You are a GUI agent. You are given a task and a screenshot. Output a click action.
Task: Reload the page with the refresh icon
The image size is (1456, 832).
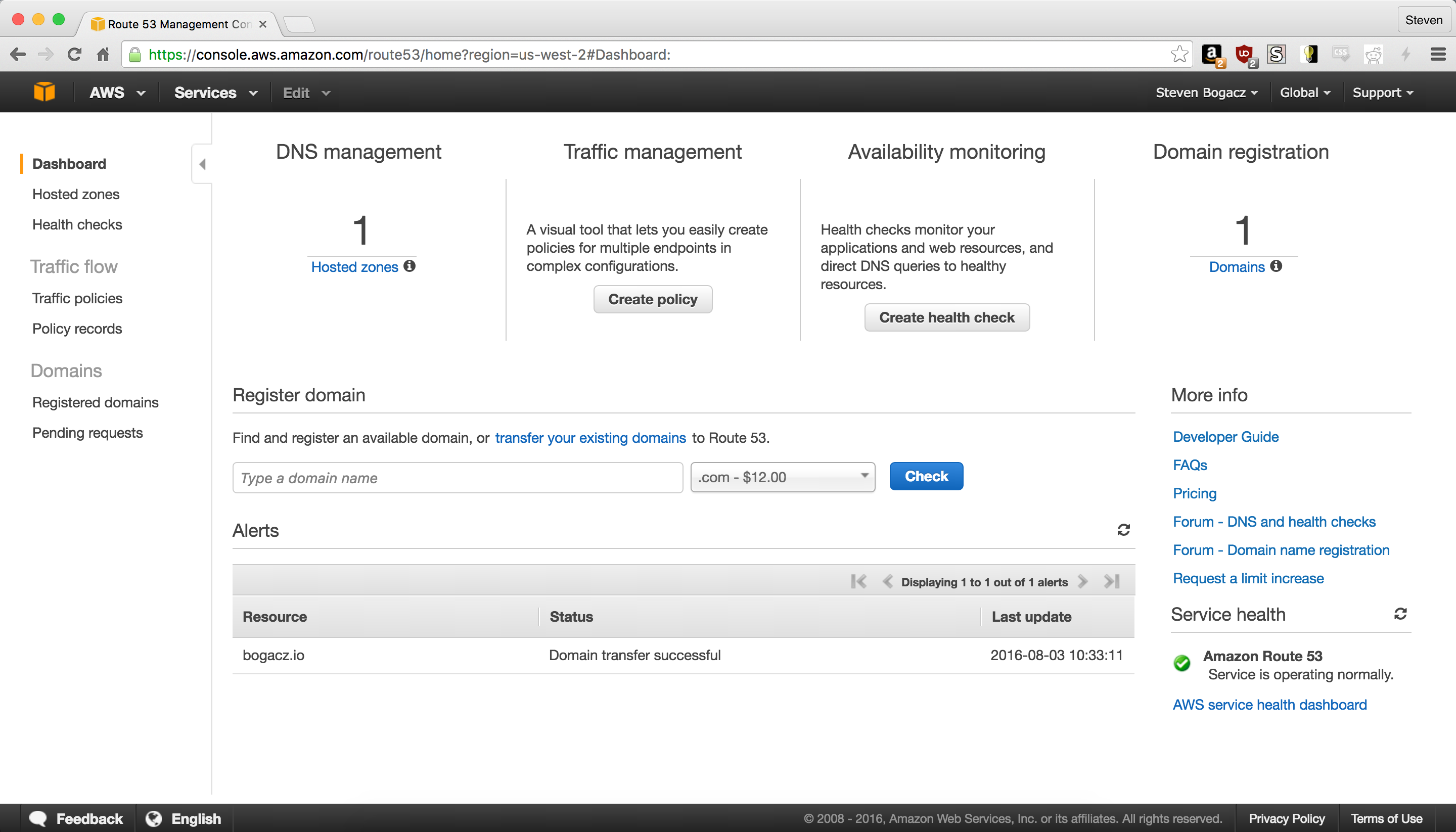click(74, 55)
